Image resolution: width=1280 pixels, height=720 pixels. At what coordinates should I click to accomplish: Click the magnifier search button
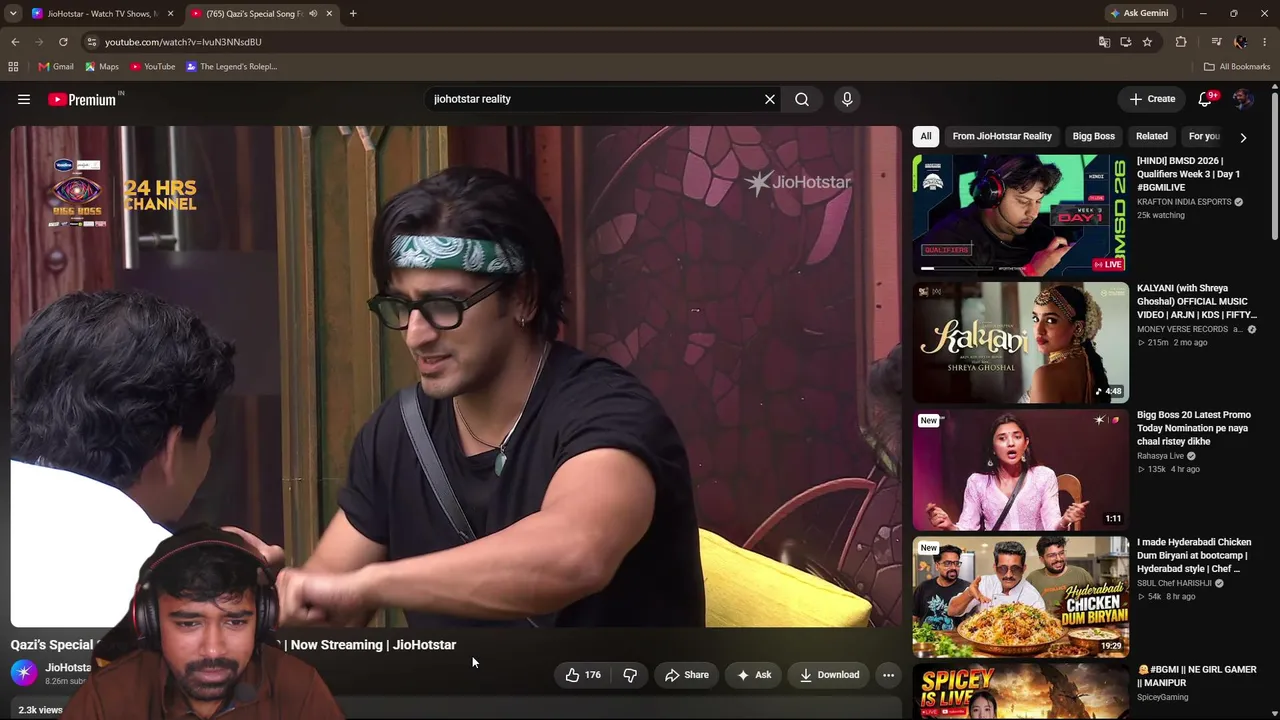[x=802, y=99]
